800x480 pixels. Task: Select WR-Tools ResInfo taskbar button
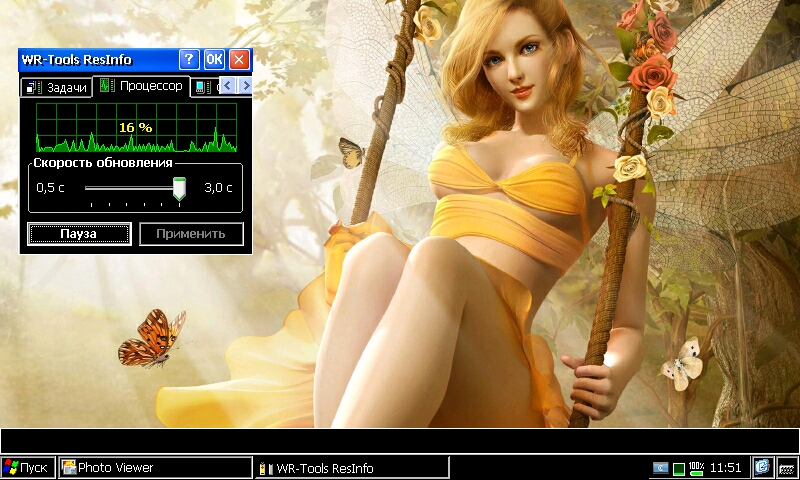tap(352, 467)
